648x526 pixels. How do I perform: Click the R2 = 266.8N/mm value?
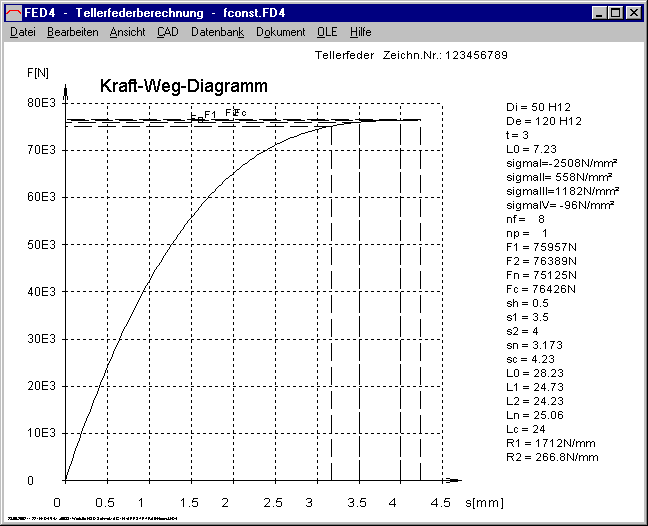[x=553, y=457]
